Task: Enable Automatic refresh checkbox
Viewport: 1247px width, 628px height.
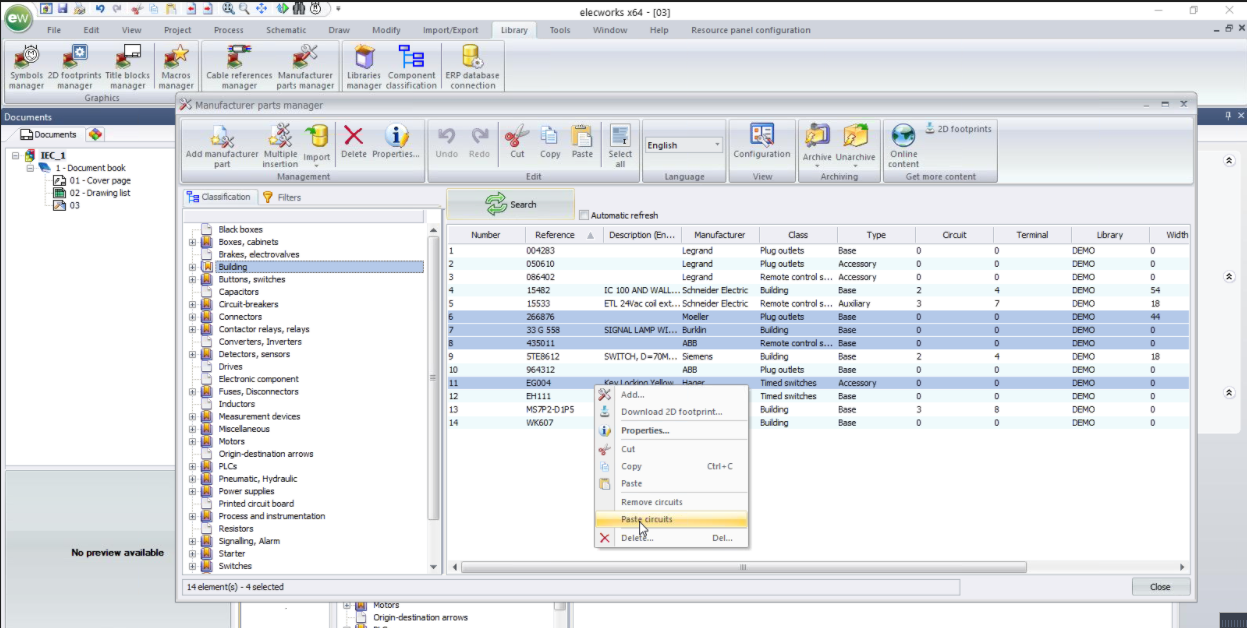Action: [585, 215]
